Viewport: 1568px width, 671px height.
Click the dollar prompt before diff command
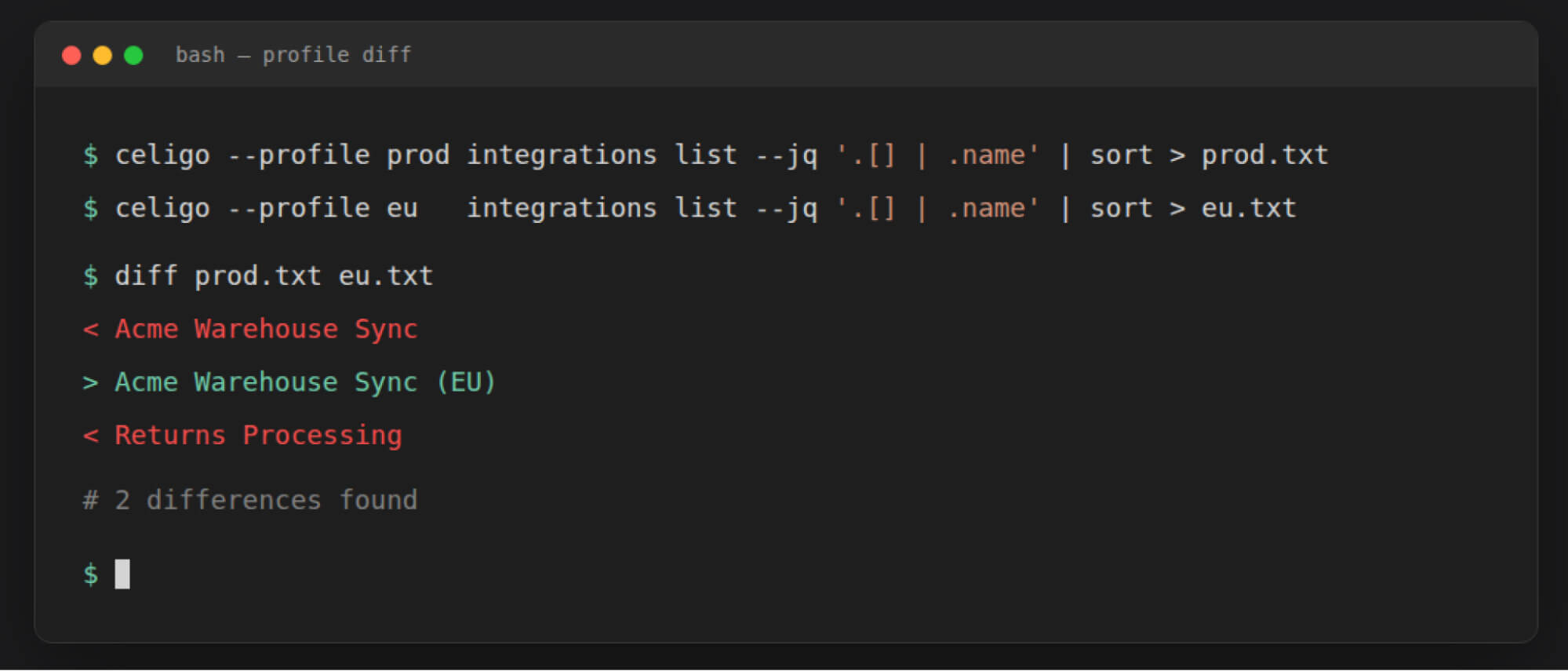91,276
